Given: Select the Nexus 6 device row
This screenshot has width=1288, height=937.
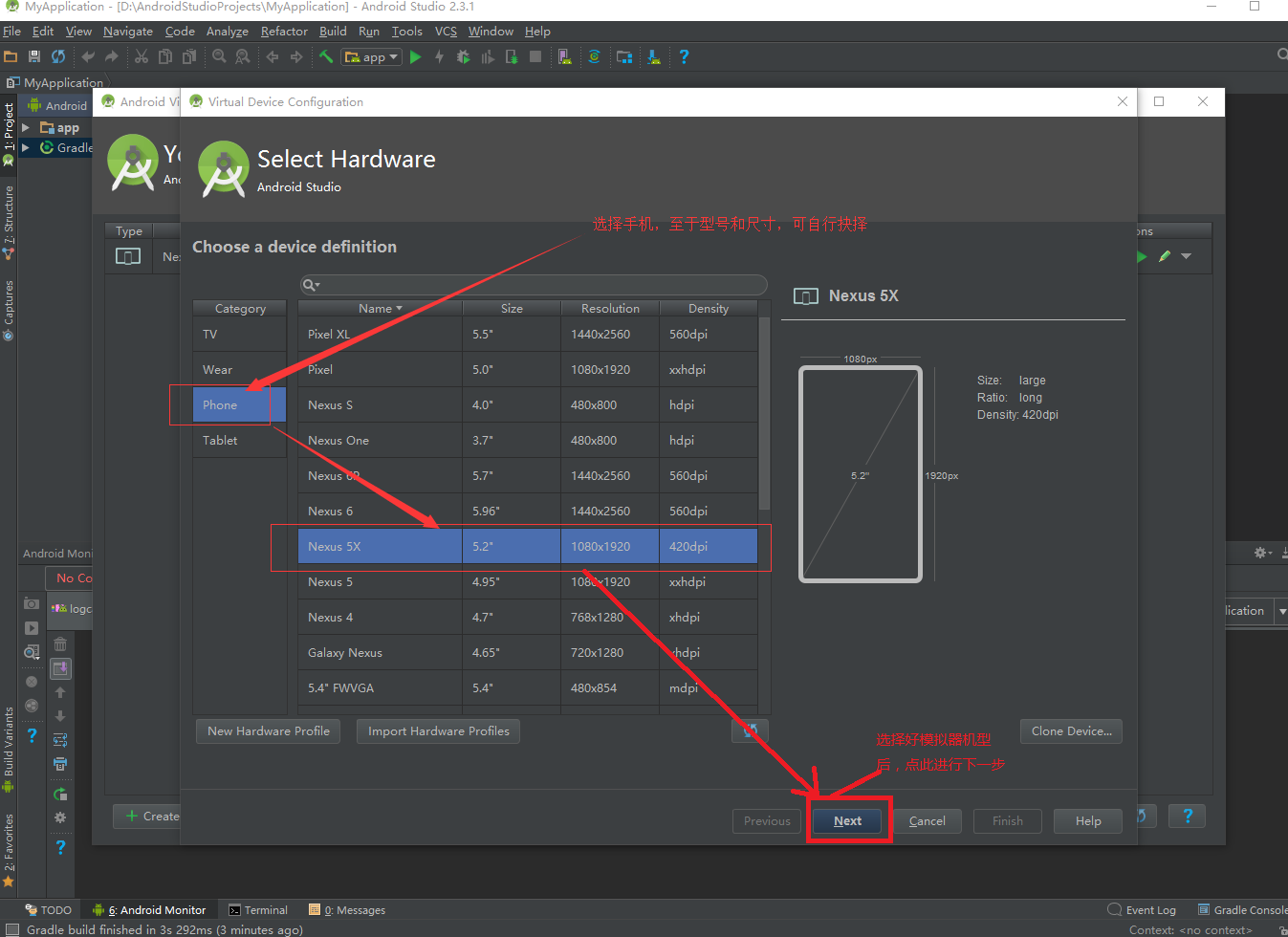Looking at the screenshot, I should [528, 511].
